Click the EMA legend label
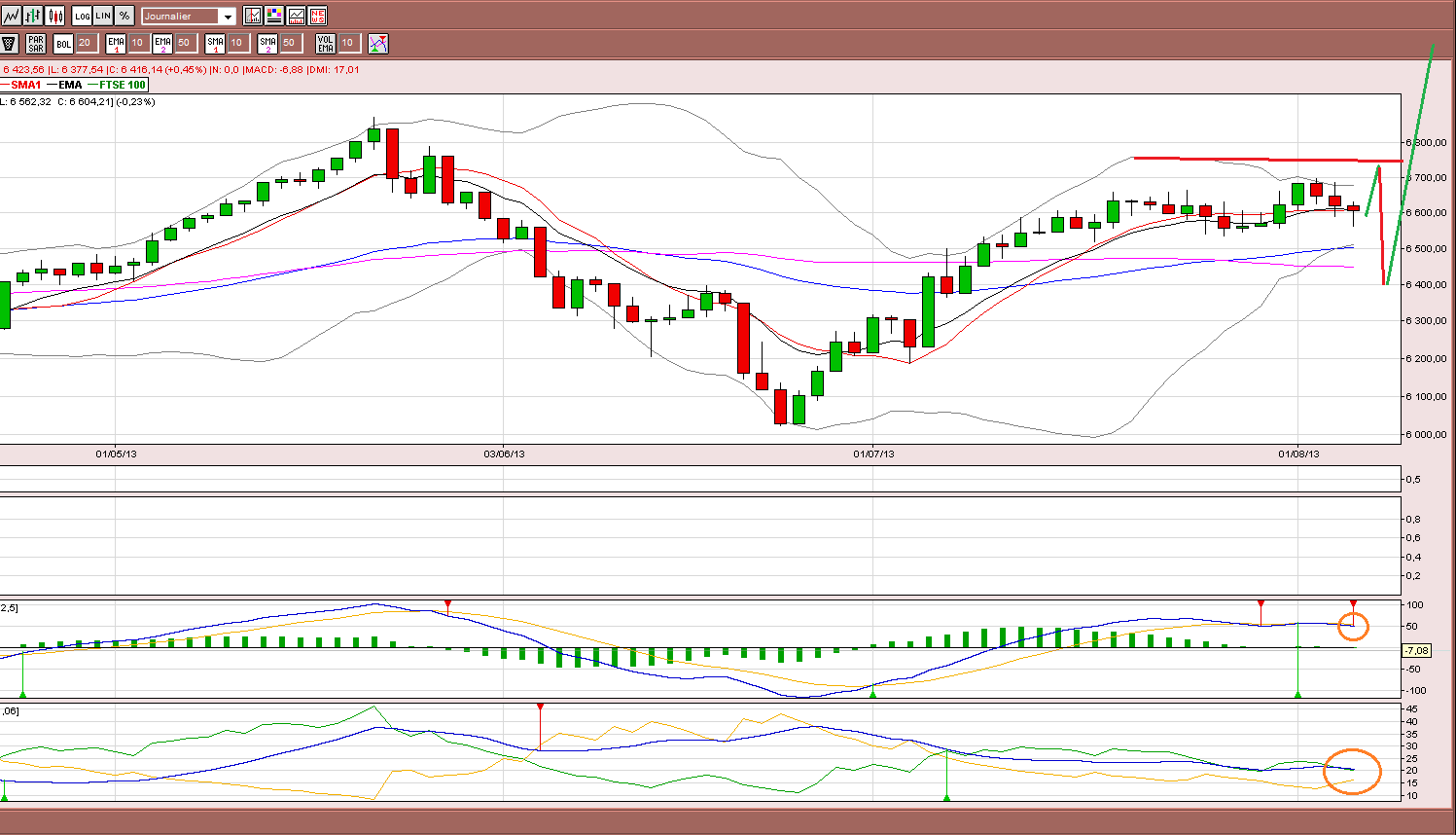 coord(70,85)
